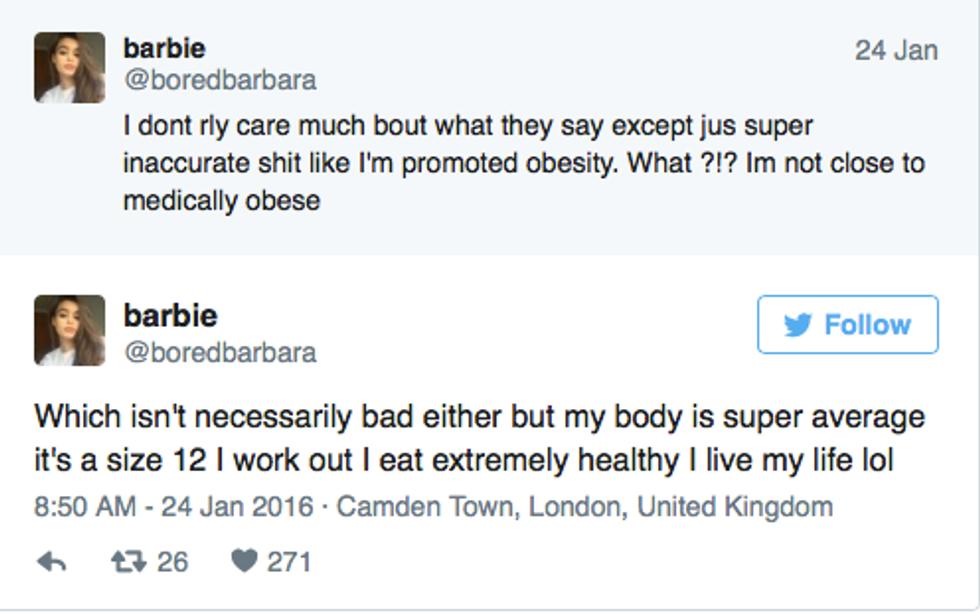Click the Camden Town, London location link
The width and height of the screenshot is (980, 613).
point(584,506)
